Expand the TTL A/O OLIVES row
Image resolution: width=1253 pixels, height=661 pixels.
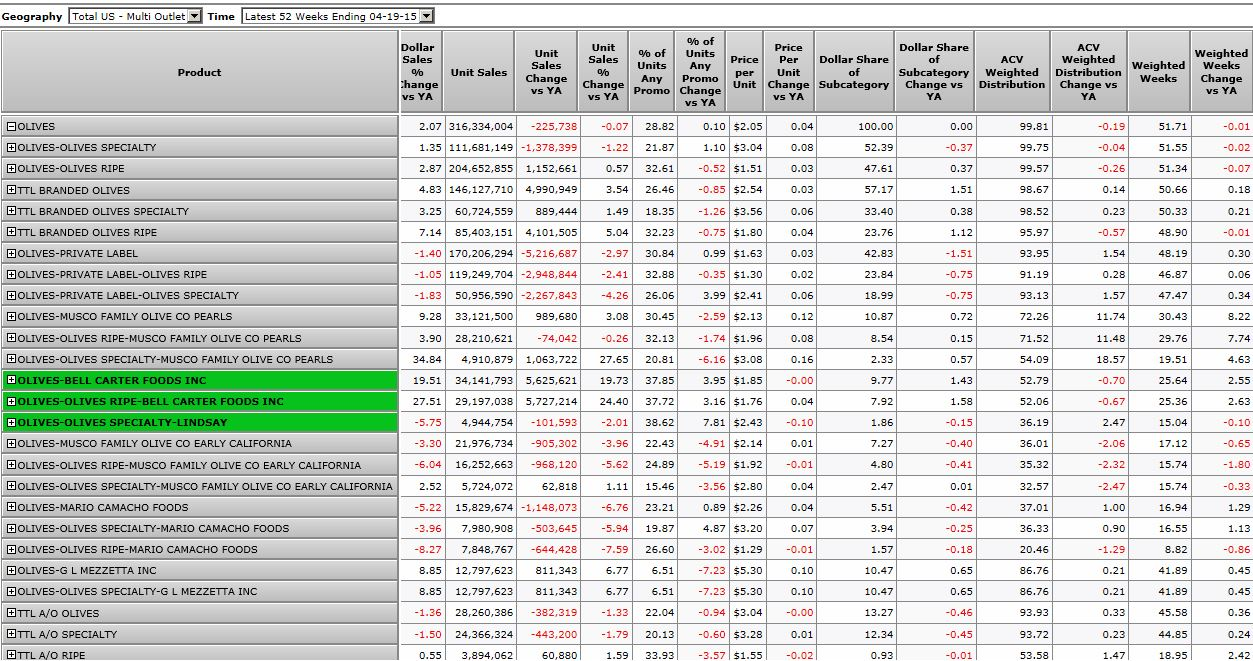pyautogui.click(x=11, y=613)
